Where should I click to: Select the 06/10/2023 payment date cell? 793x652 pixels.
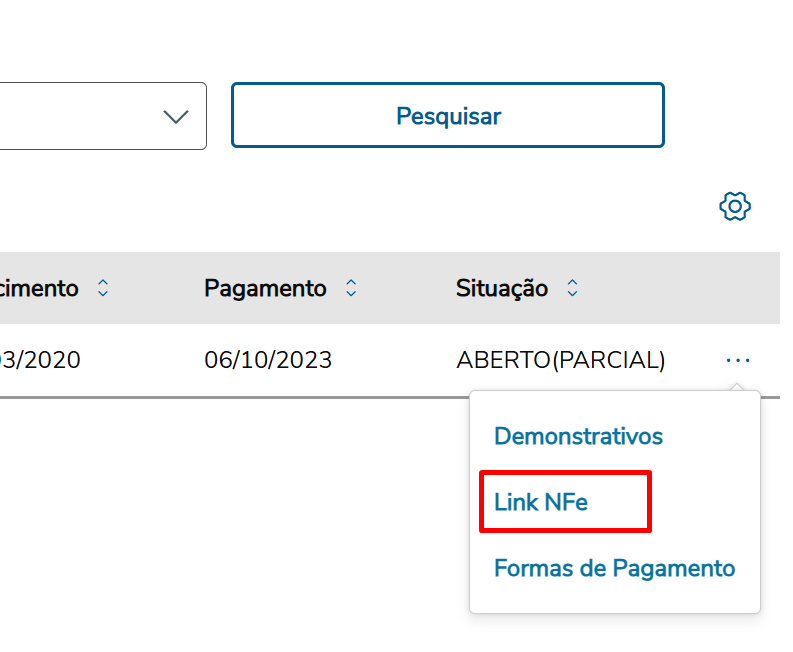268,360
